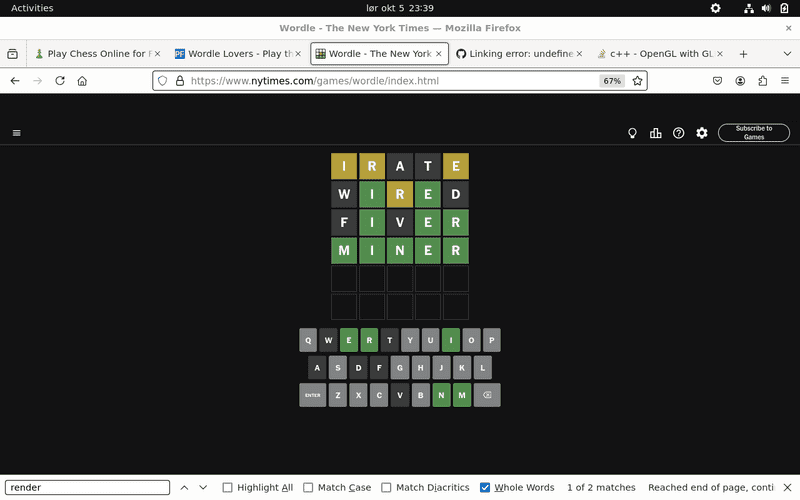This screenshot has width=800, height=500.
Task: Click the find bar search field containing render
Action: coord(87,487)
